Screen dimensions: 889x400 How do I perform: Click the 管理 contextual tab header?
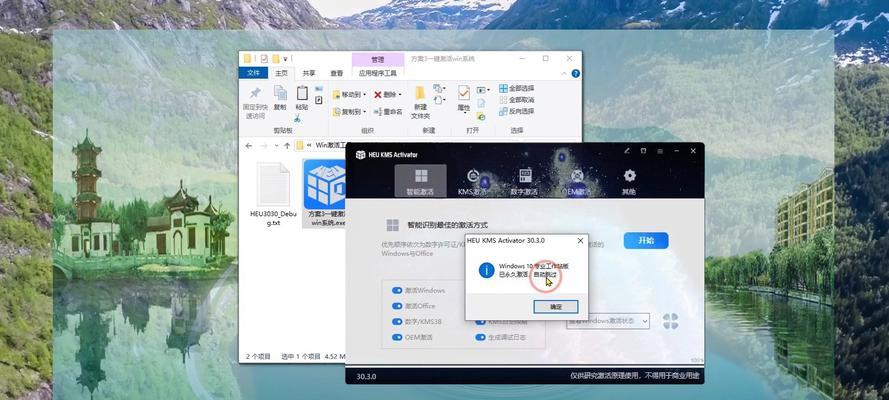(x=378, y=59)
